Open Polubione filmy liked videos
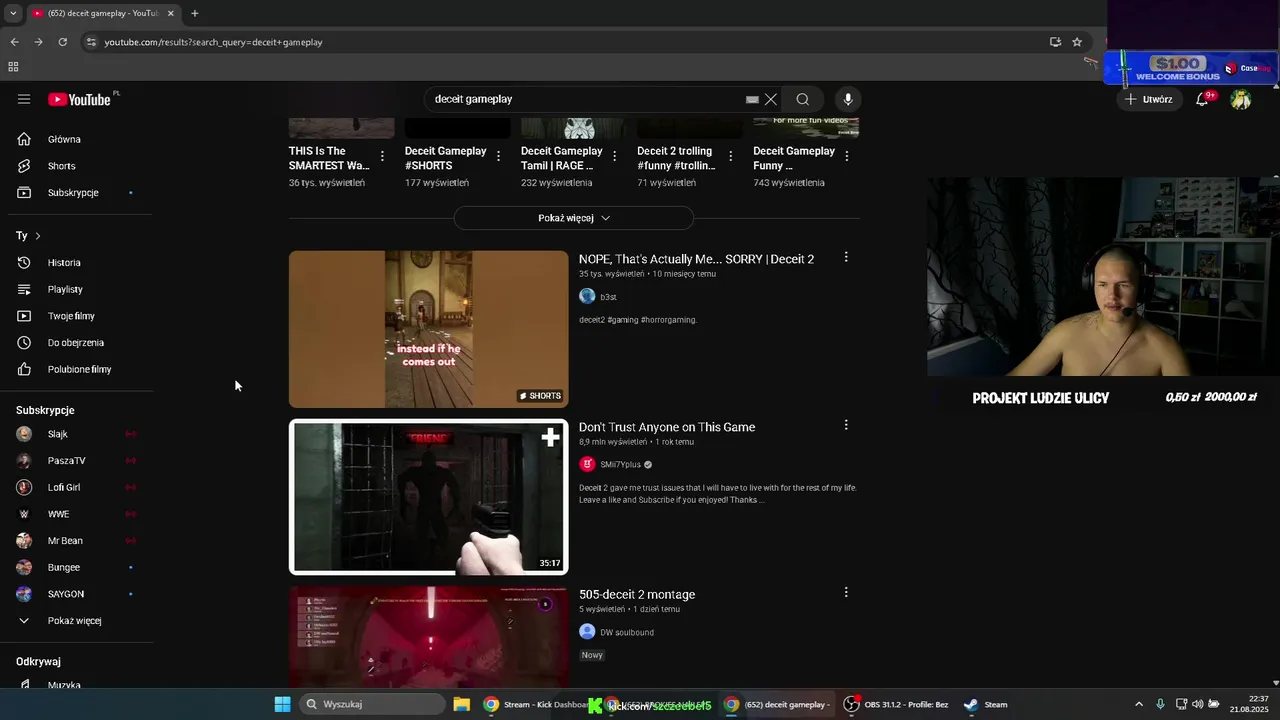This screenshot has height=720, width=1280. 80,369
